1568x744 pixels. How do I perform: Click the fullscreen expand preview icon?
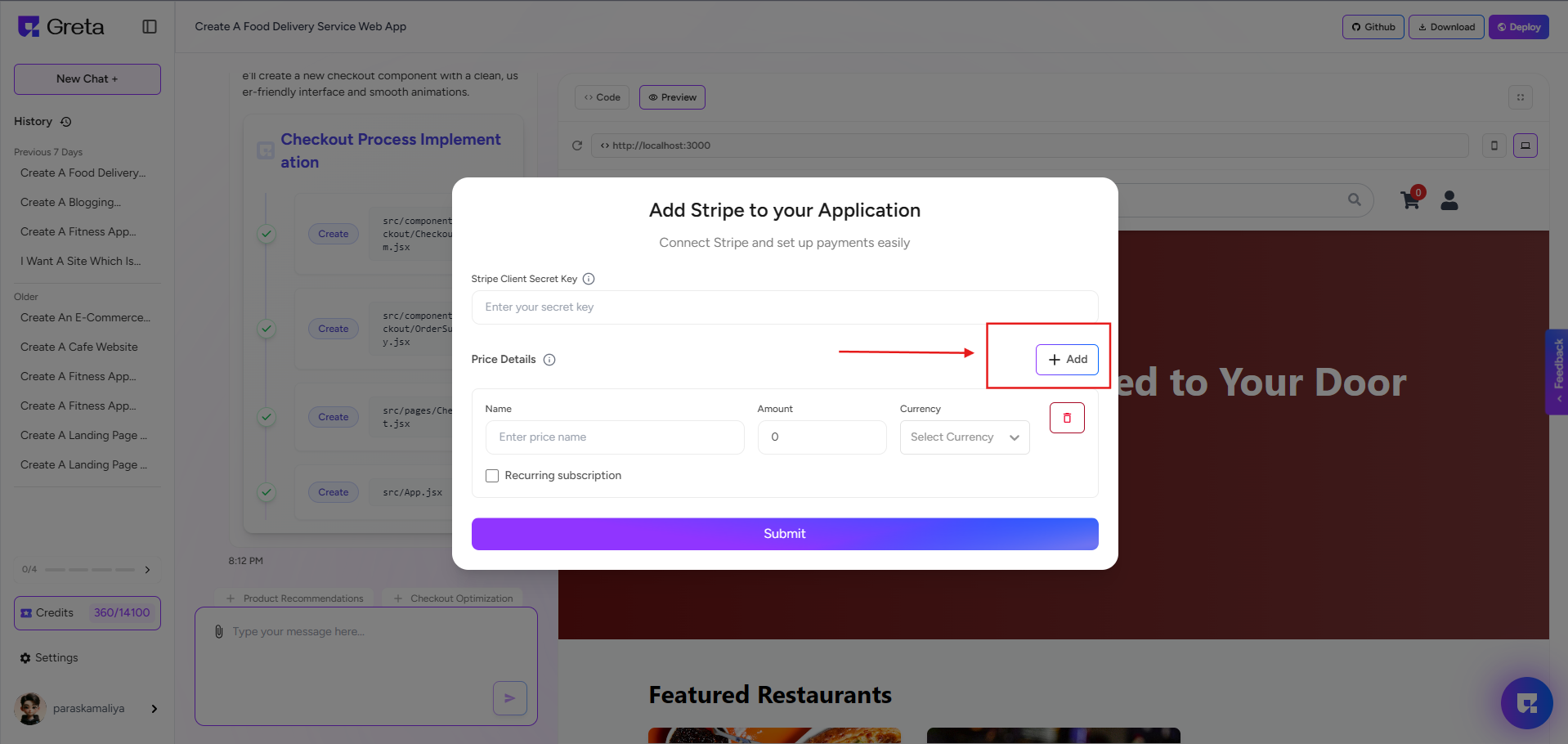pyautogui.click(x=1521, y=97)
